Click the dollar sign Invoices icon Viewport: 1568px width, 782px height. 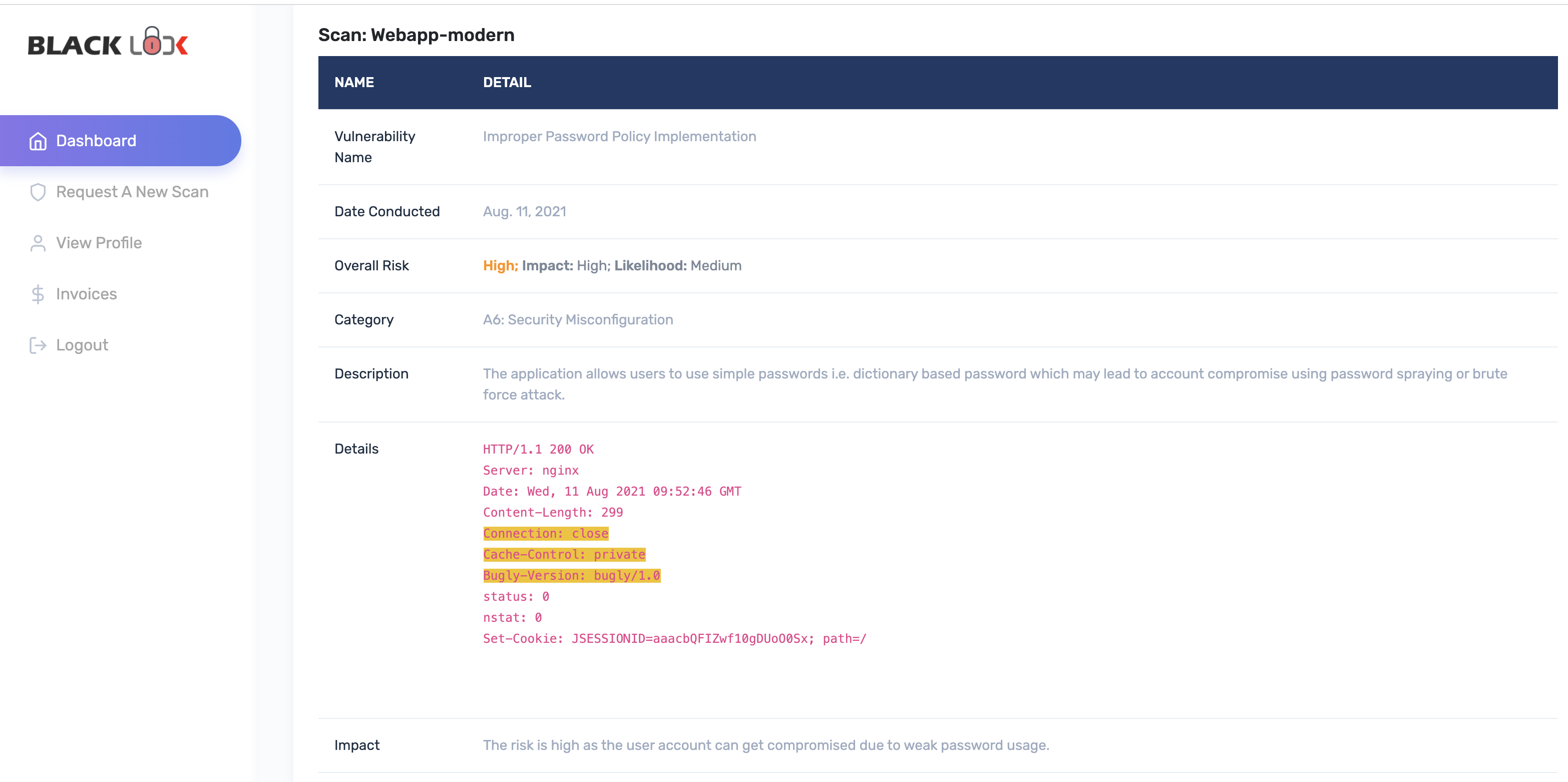[x=38, y=294]
